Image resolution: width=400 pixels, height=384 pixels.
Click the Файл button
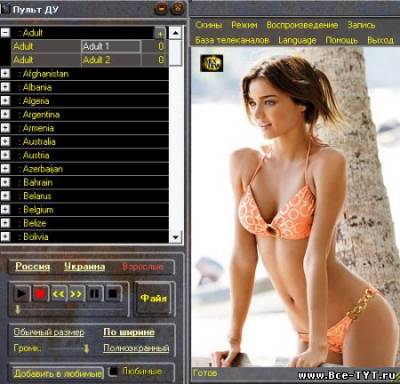(154, 298)
